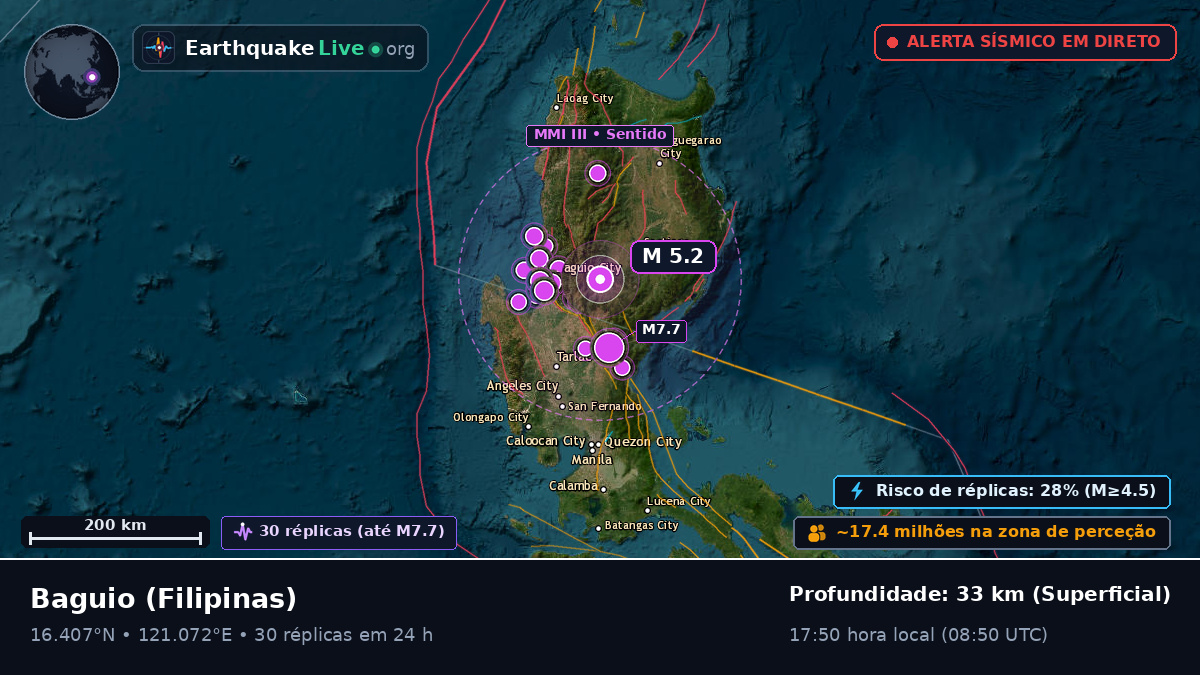The image size is (1200, 675).
Task: Click the Quezon City label
Action: 643,442
